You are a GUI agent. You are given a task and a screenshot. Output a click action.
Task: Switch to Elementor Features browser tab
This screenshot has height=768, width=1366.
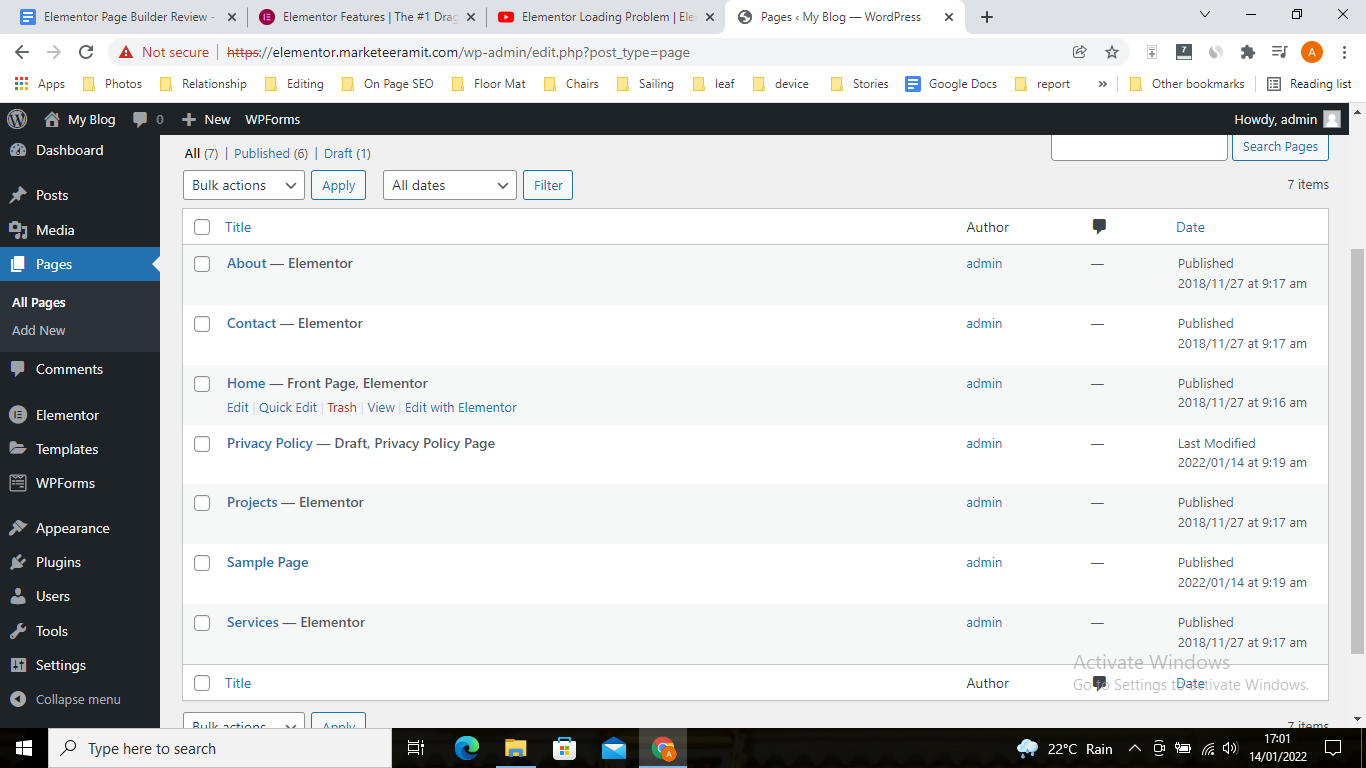[x=369, y=16]
